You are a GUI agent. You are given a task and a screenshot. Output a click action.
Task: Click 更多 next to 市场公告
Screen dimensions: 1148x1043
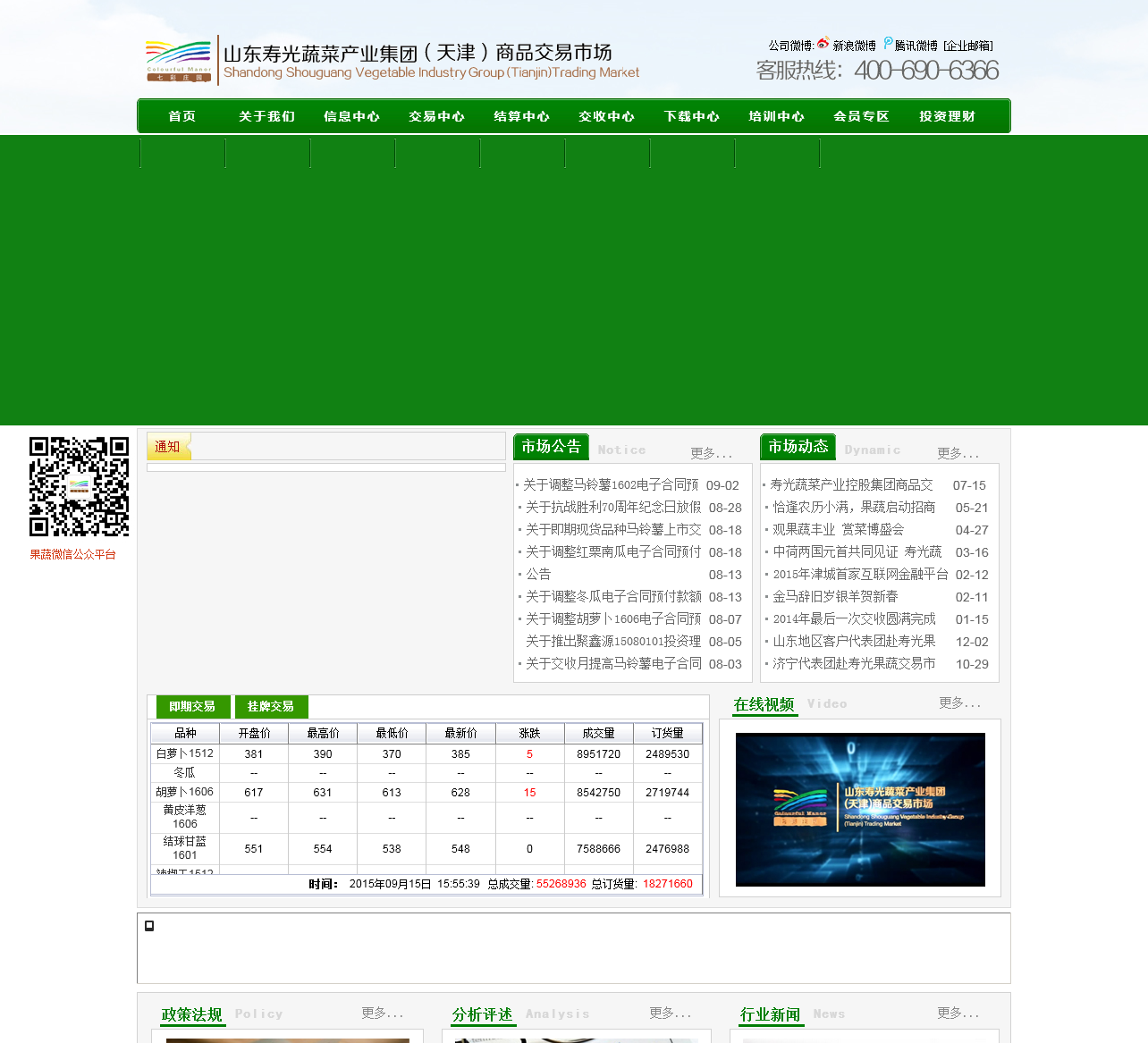pos(711,453)
